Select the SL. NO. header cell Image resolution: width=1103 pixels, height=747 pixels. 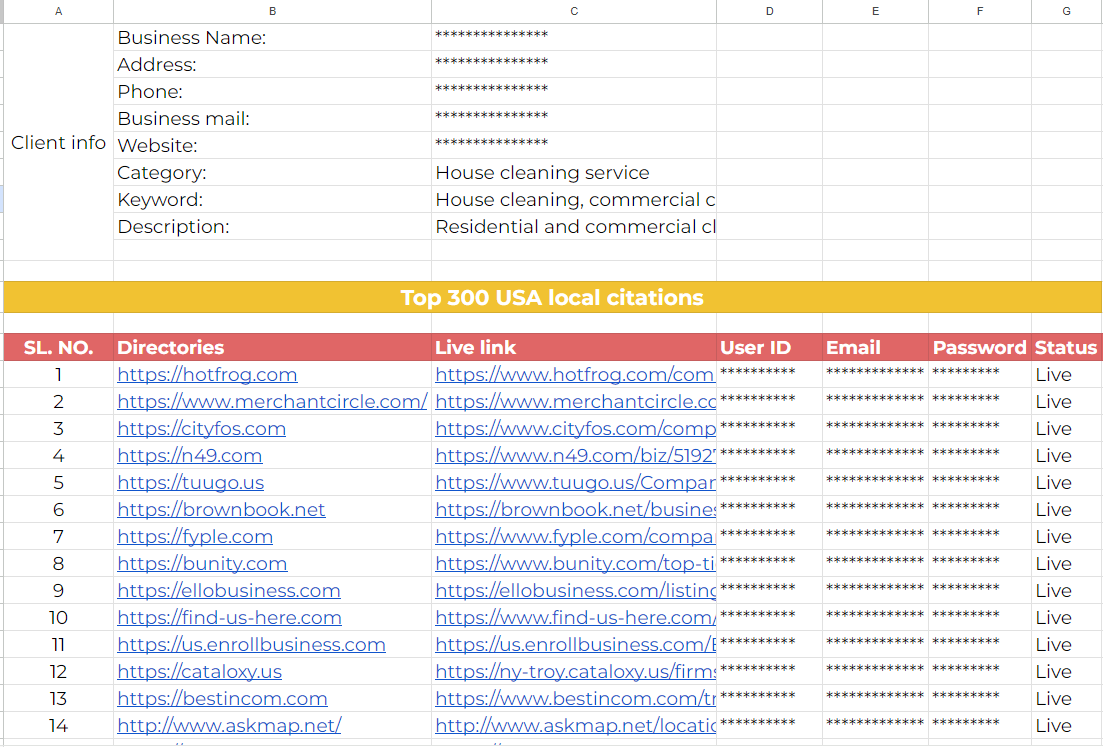[x=58, y=347]
